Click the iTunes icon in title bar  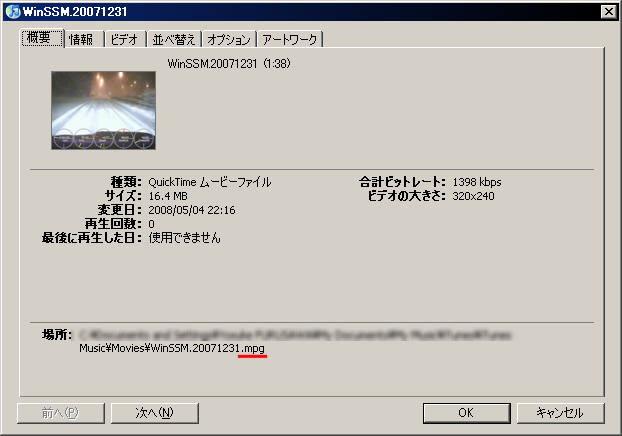pyautogui.click(x=12, y=10)
